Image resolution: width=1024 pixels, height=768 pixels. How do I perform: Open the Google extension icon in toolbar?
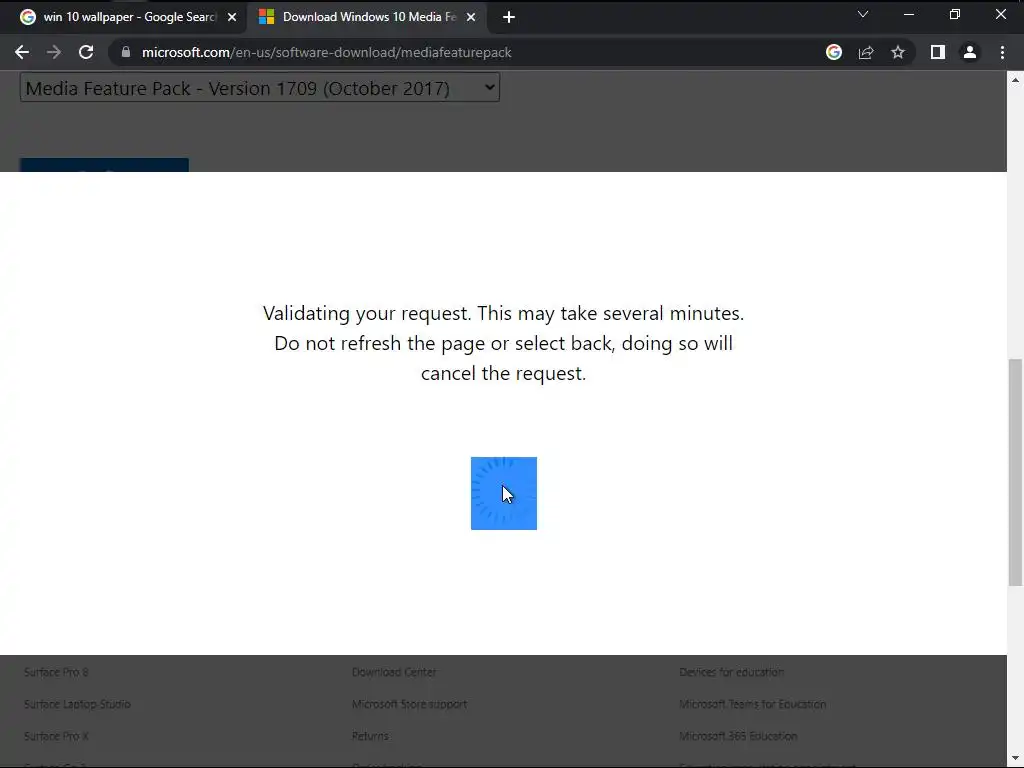(x=833, y=52)
